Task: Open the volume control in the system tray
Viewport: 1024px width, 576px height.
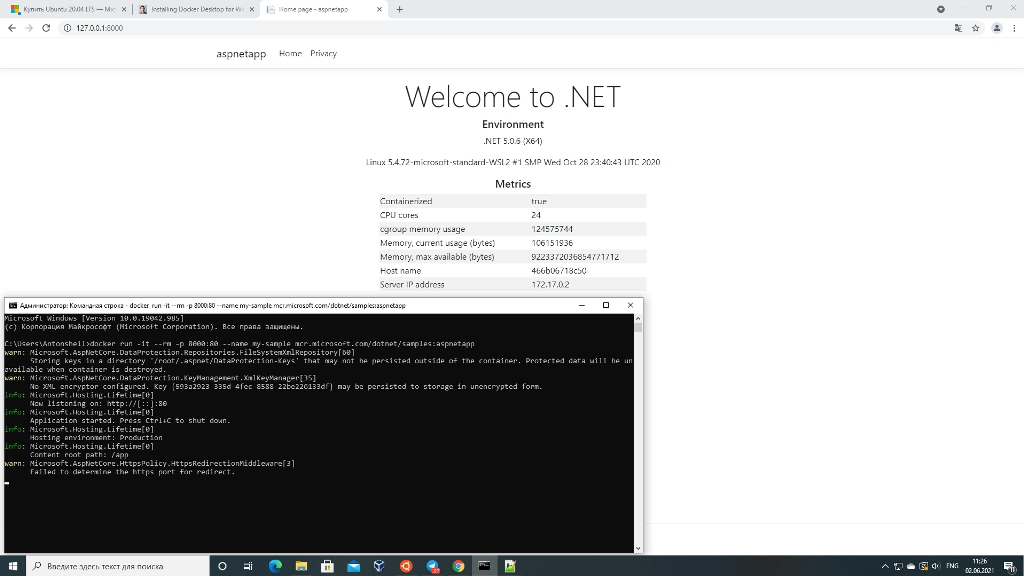Action: pyautogui.click(x=936, y=566)
